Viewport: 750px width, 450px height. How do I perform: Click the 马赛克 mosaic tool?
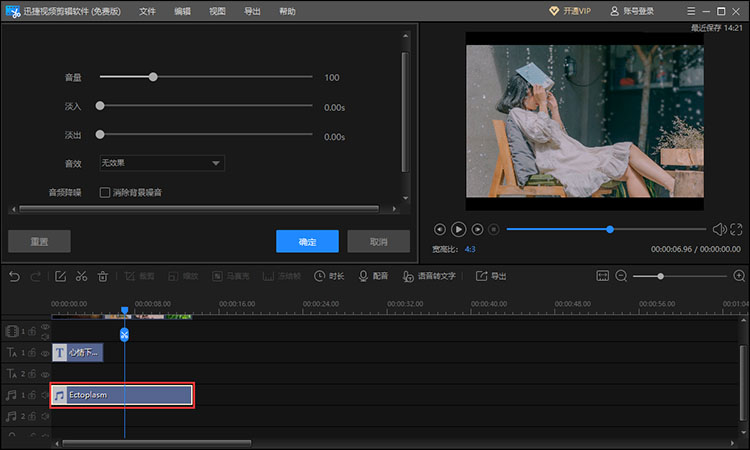[231, 276]
